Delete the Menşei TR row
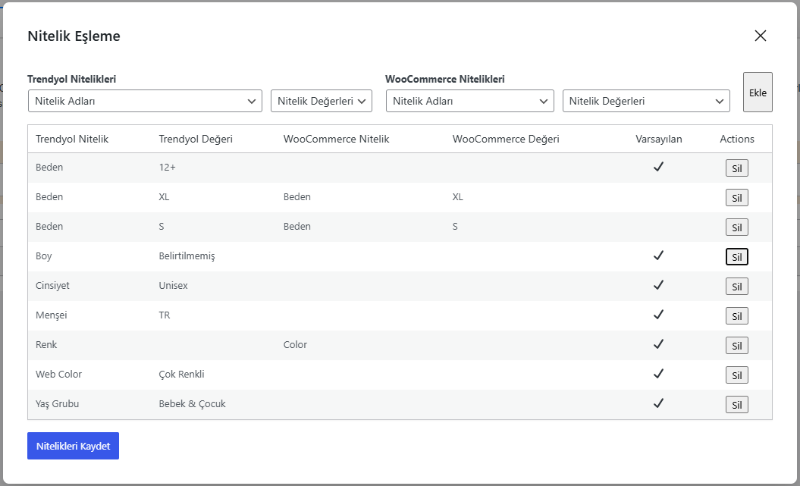 [x=737, y=316]
